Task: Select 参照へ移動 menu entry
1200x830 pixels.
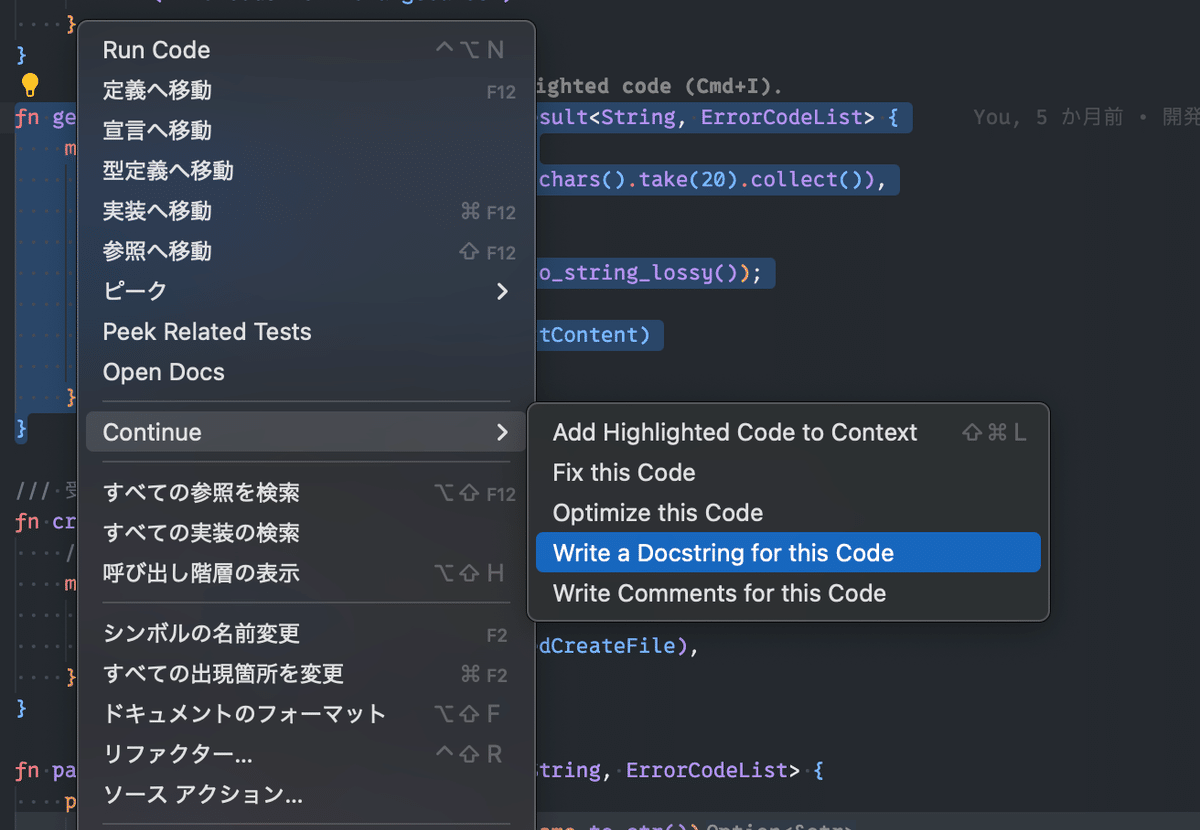Action: click(x=157, y=251)
